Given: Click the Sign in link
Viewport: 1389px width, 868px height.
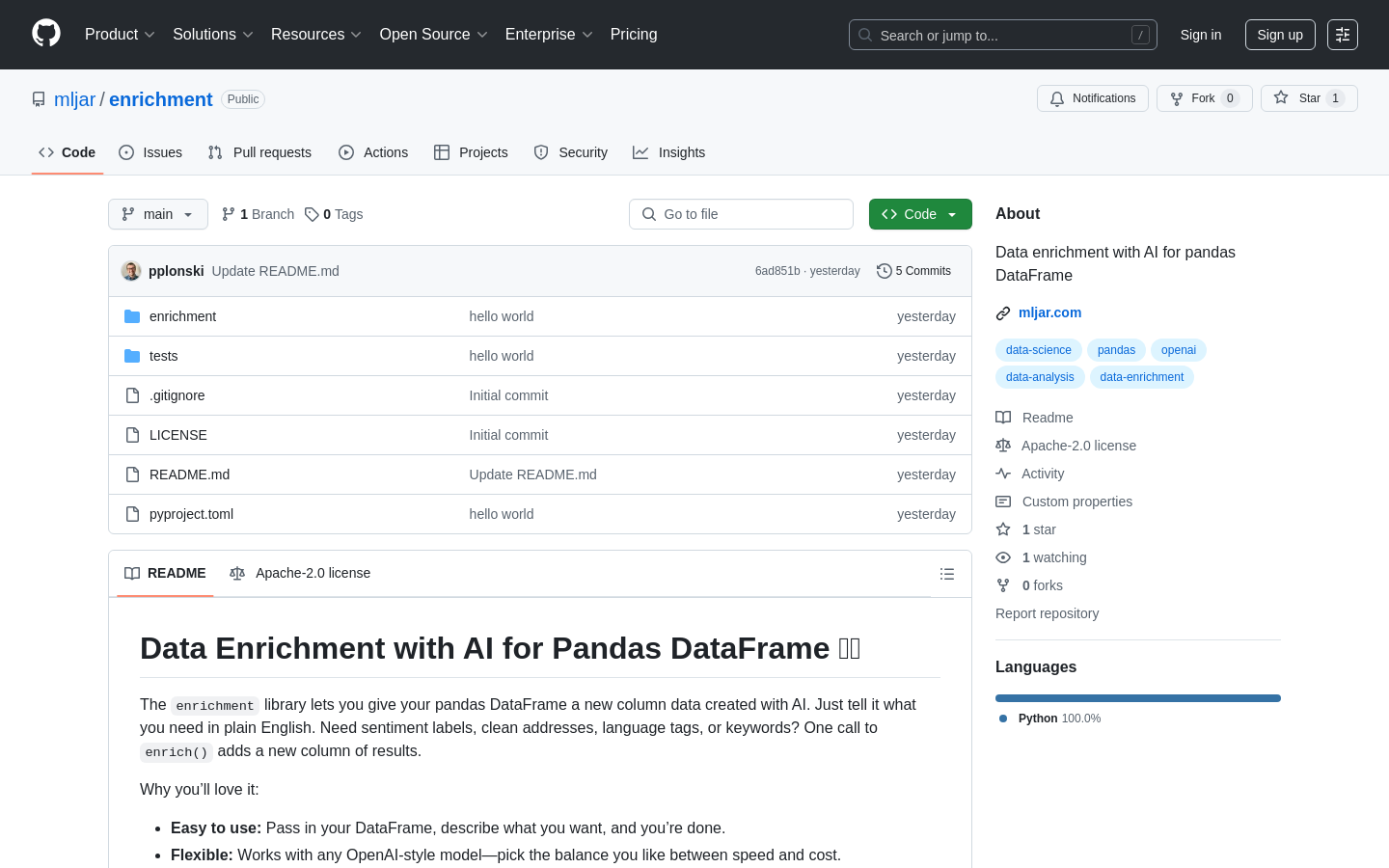Looking at the screenshot, I should [x=1201, y=35].
